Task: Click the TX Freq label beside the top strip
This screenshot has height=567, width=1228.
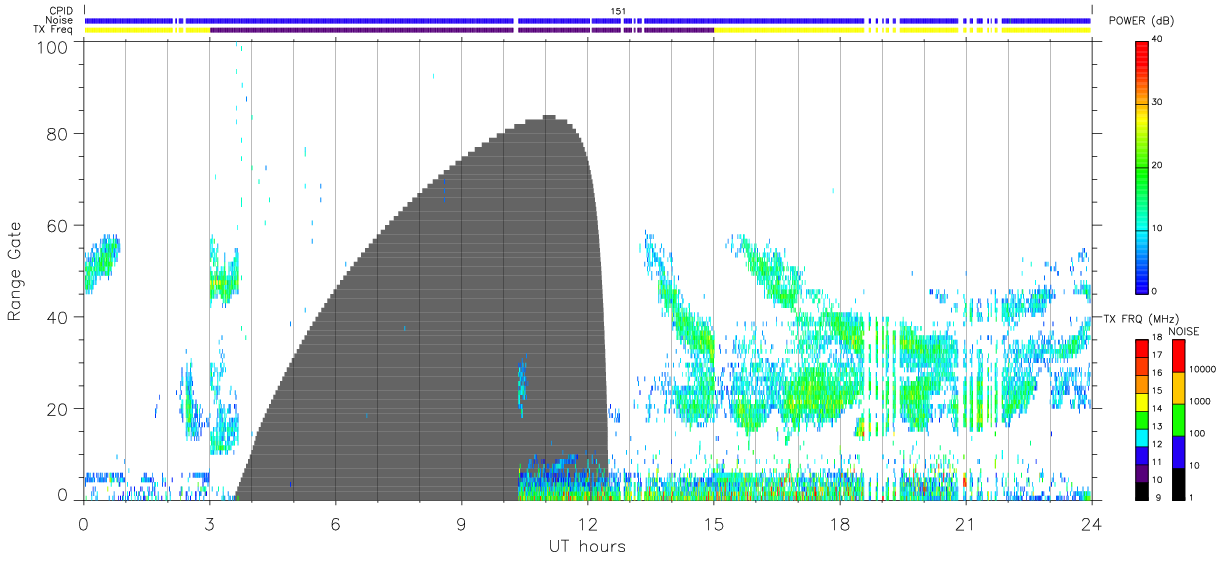Action: click(54, 30)
